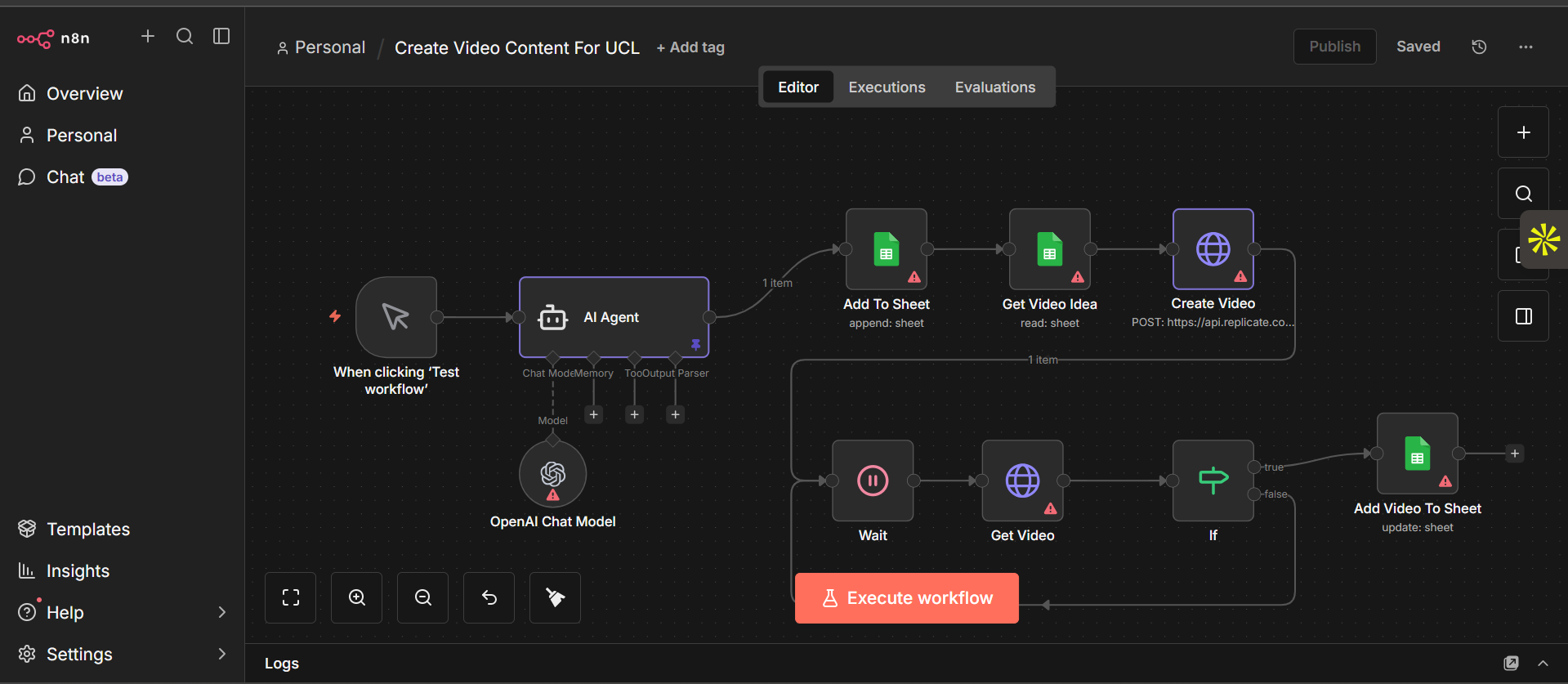The image size is (1568, 684).
Task: Click the fit-to-view canvas icon
Action: tap(290, 597)
